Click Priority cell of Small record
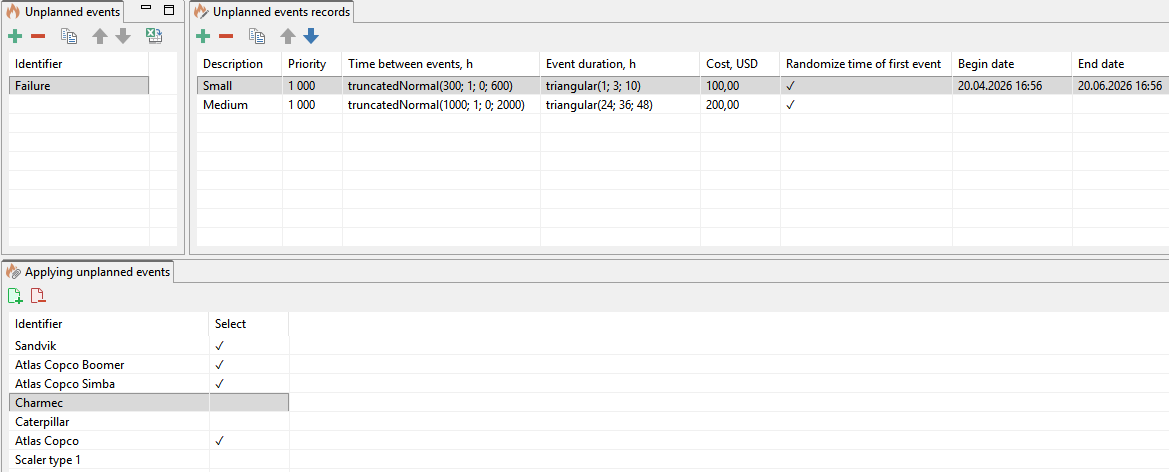Image resolution: width=1169 pixels, height=472 pixels. click(x=312, y=86)
